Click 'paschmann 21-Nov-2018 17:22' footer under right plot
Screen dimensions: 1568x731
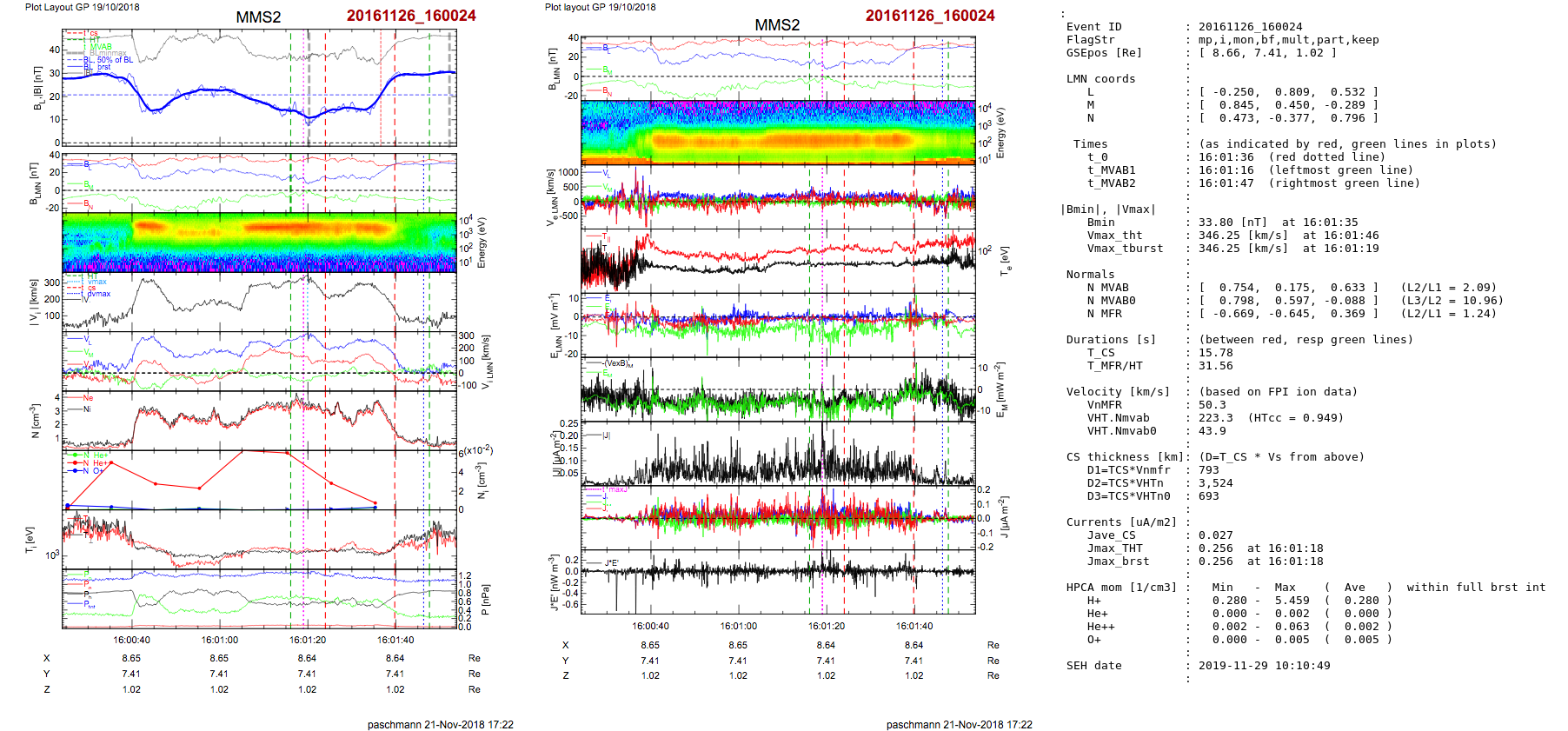point(960,725)
